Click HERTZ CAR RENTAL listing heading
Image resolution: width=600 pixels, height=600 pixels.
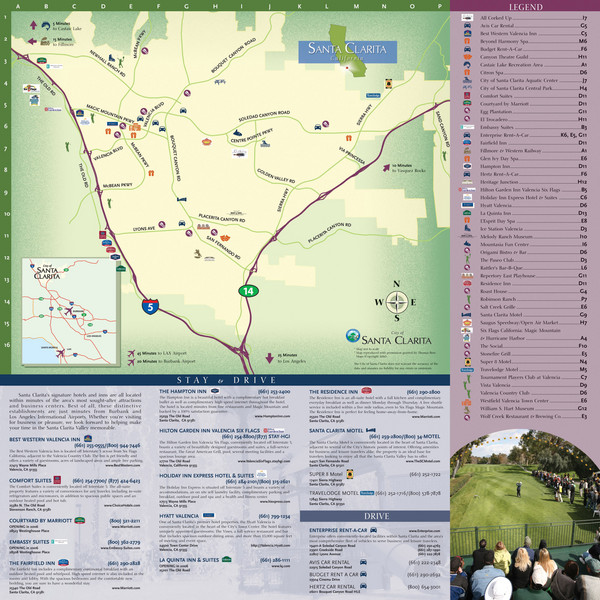pos(332,586)
